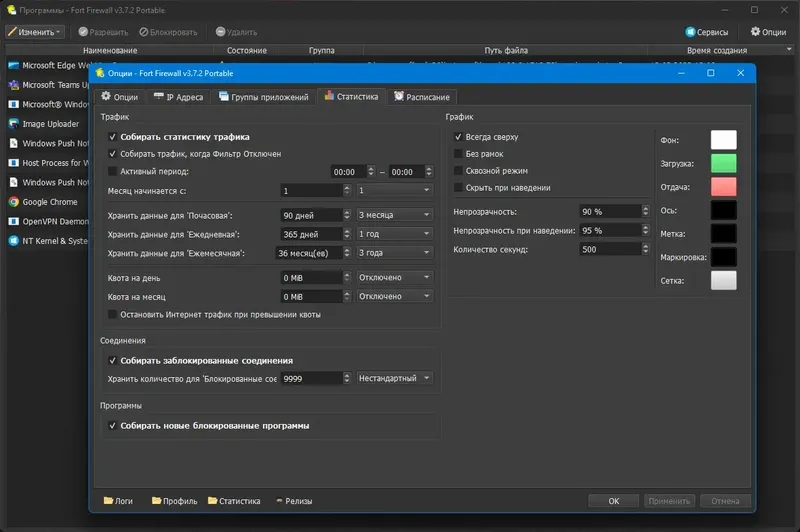Click the Сервисы icon in main toolbar
The width and height of the screenshot is (800, 532).
tap(690, 32)
